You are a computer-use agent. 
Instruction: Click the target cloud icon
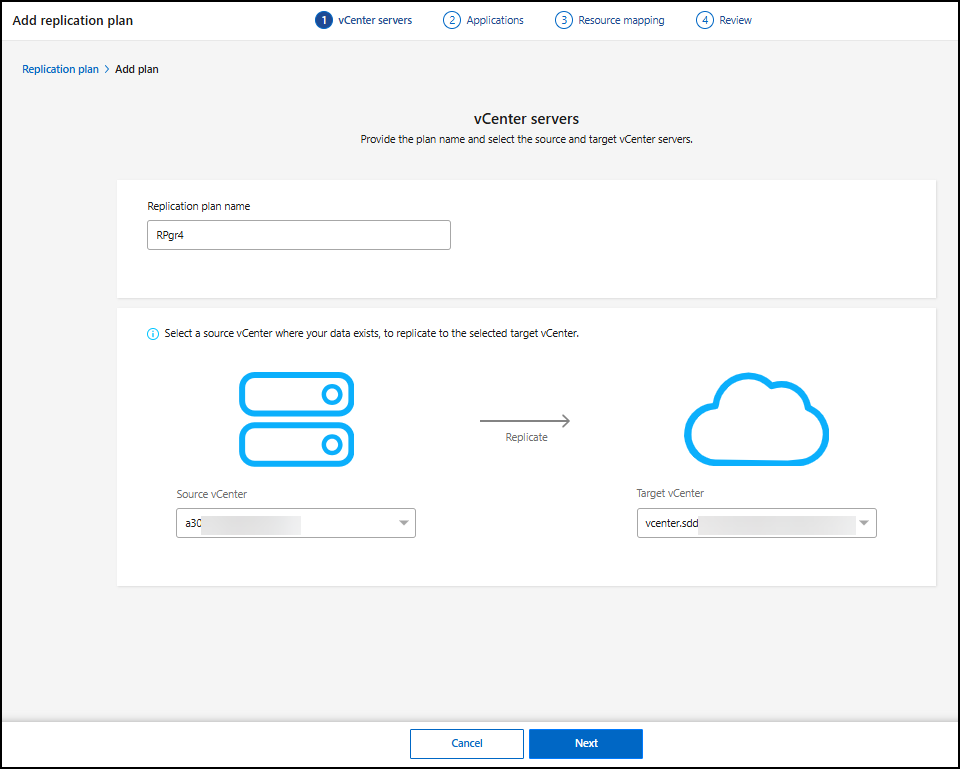pyautogui.click(x=756, y=419)
